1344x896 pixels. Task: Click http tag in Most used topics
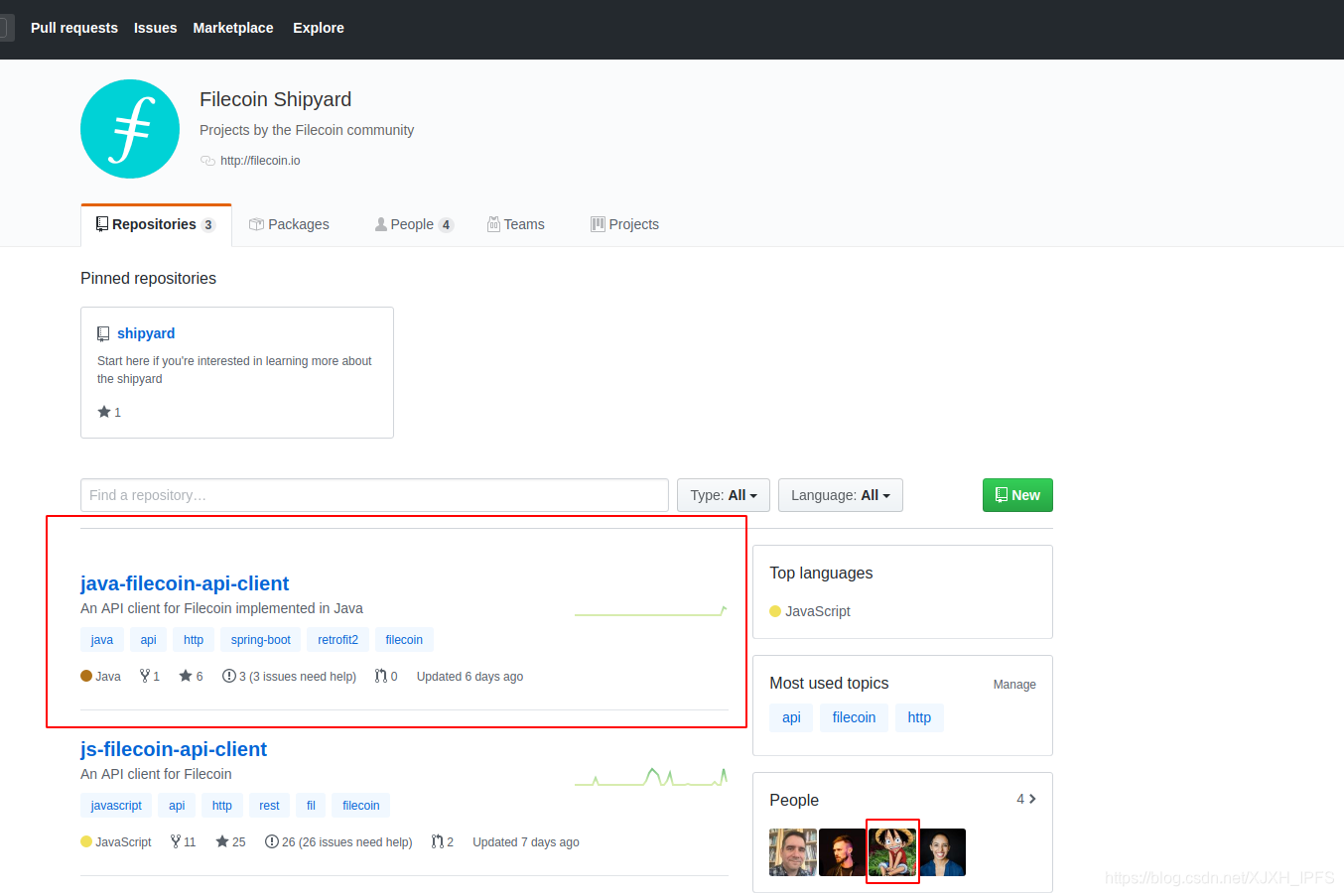[x=919, y=717]
